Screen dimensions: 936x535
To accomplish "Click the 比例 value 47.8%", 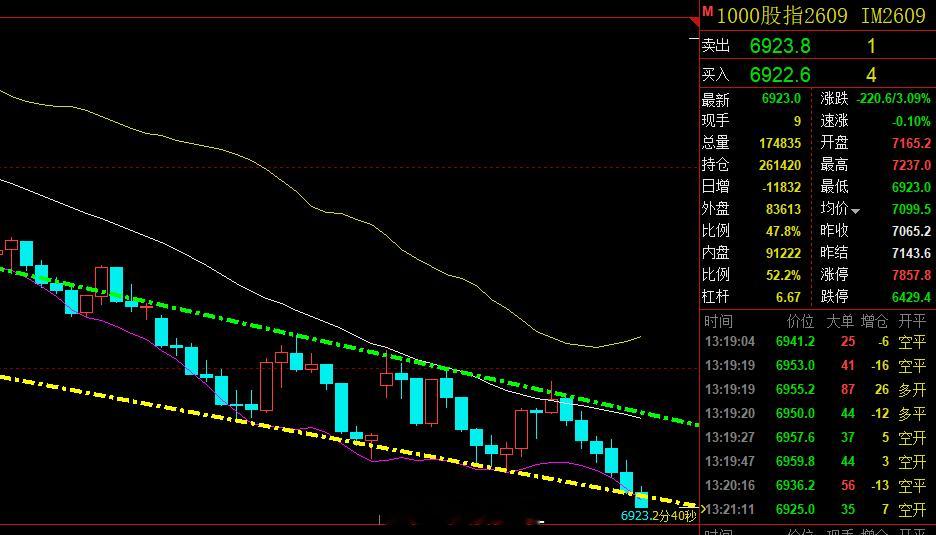I will [783, 231].
